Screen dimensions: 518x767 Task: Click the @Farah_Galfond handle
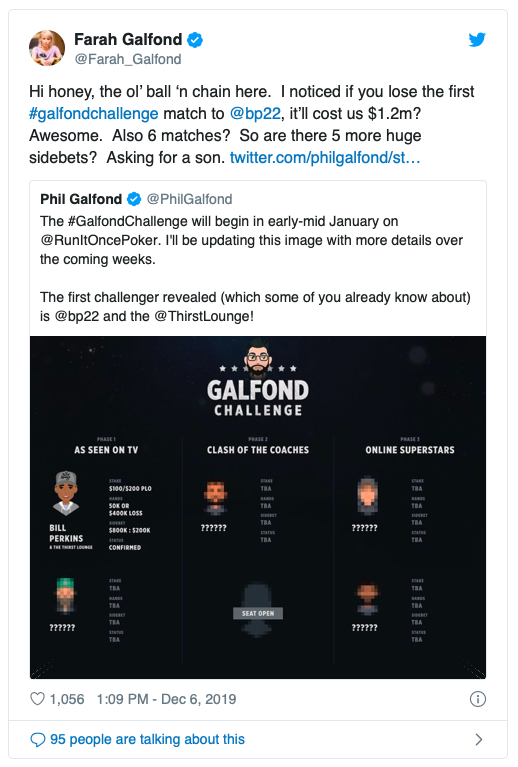pos(128,59)
